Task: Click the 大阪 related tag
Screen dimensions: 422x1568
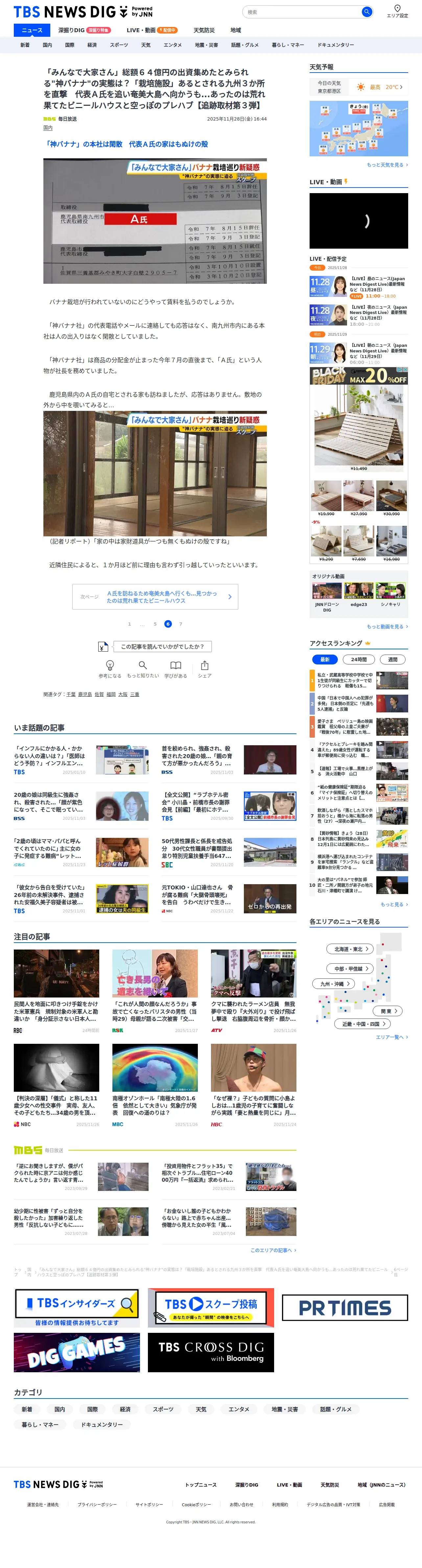Action: pos(122,695)
